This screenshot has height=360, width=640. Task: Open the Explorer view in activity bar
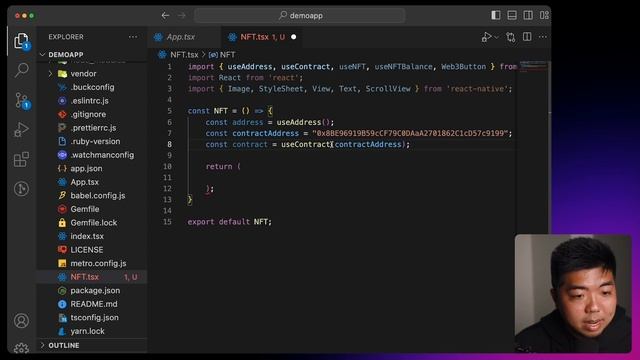pyautogui.click(x=21, y=41)
